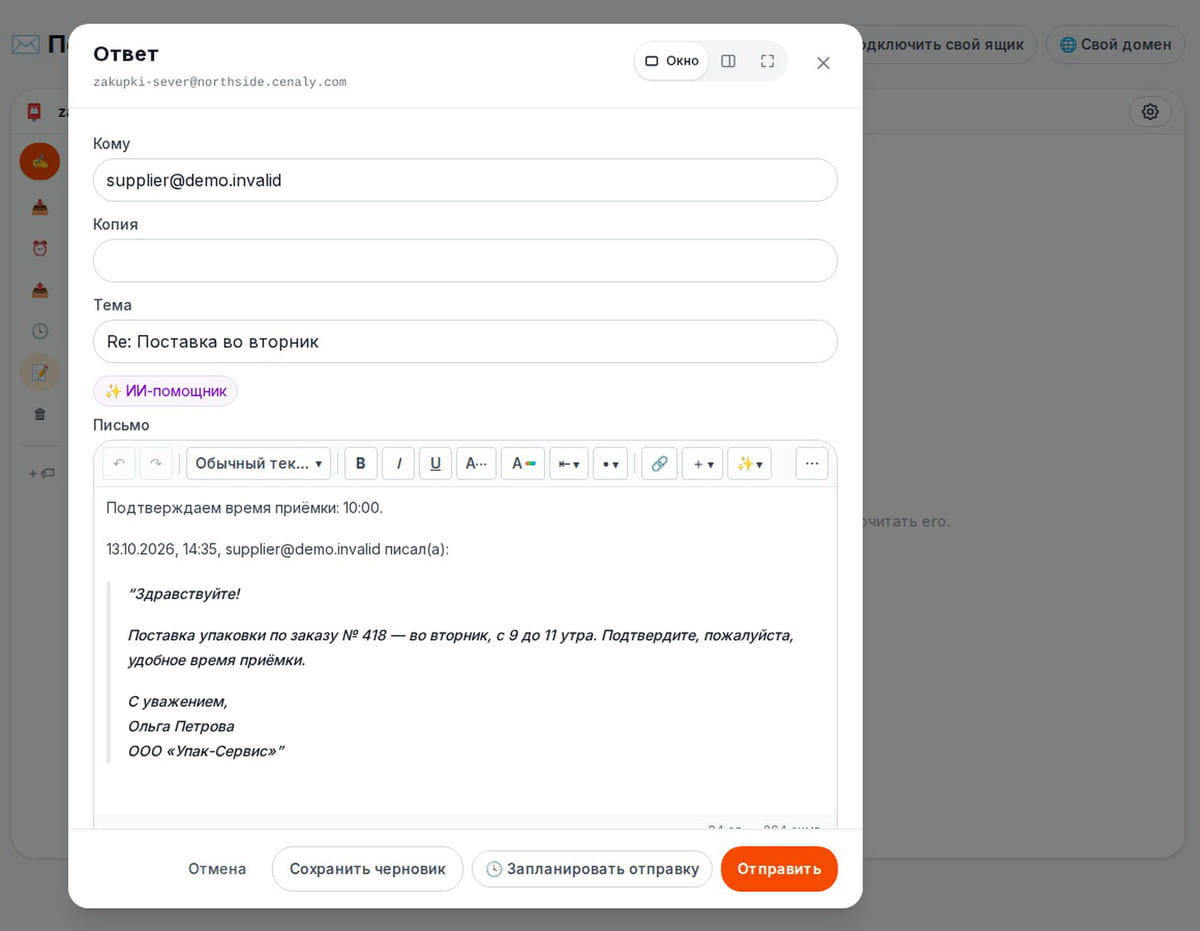
Task: Open the text color picker
Action: point(523,464)
